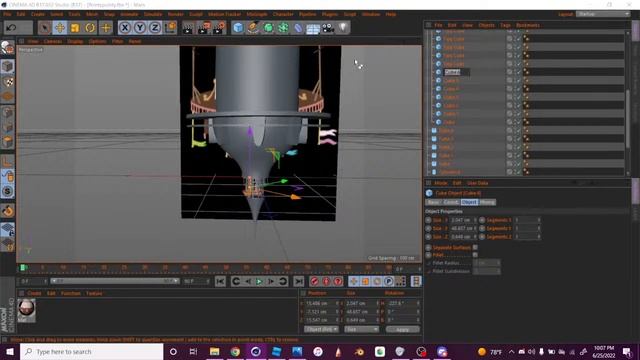
Task: Activate the Rotate tool
Action: click(90, 28)
